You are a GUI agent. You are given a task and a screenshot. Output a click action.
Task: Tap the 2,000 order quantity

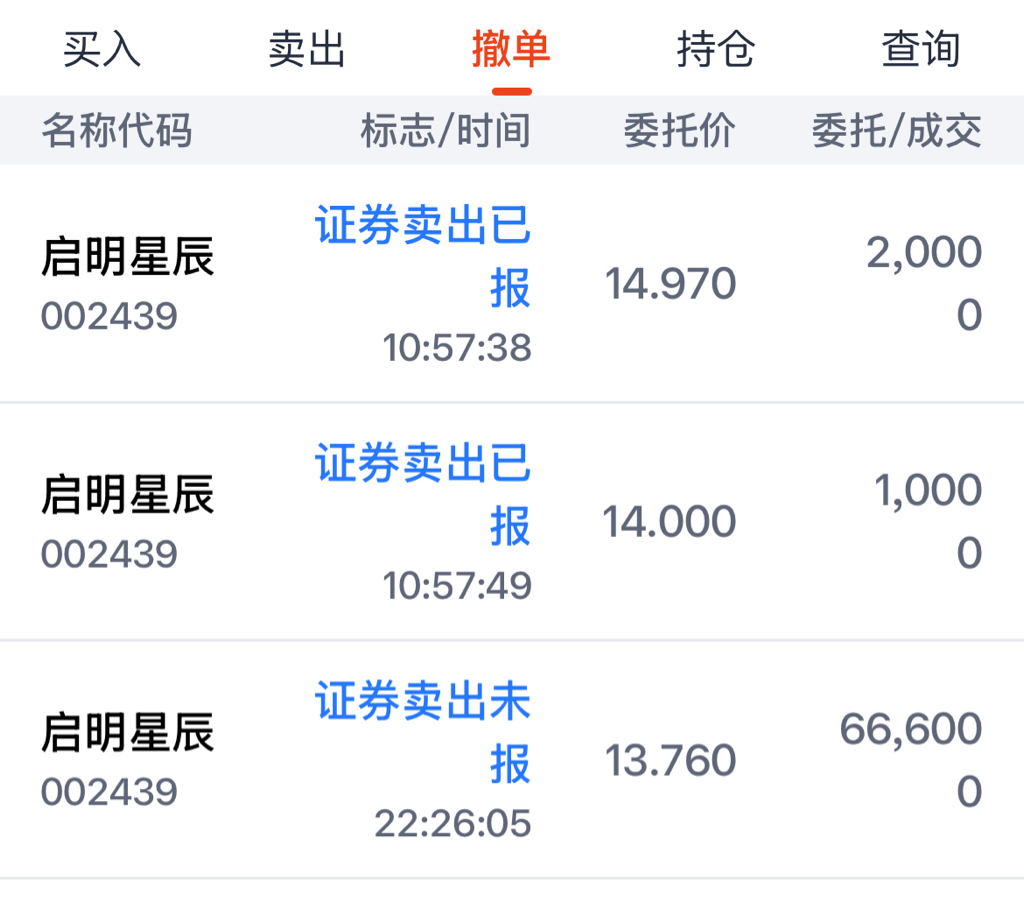(923, 253)
